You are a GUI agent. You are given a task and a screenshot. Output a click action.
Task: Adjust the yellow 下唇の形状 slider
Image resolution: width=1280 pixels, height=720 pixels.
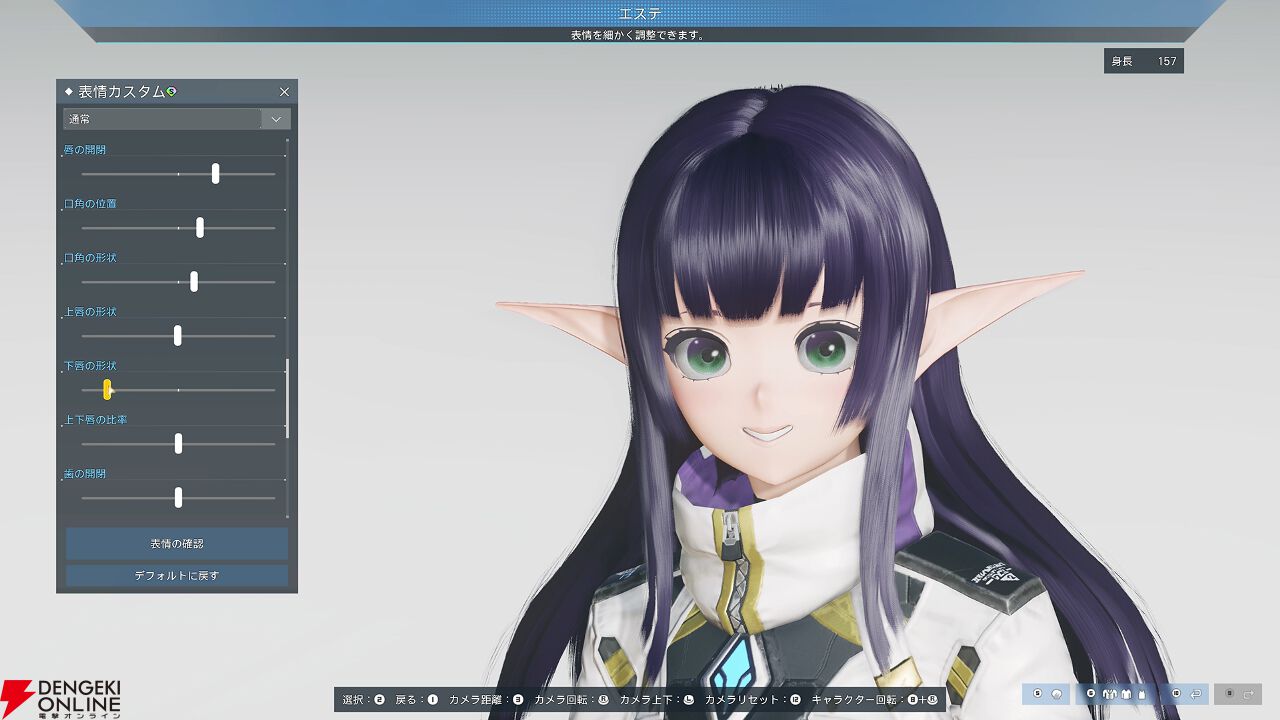point(106,390)
